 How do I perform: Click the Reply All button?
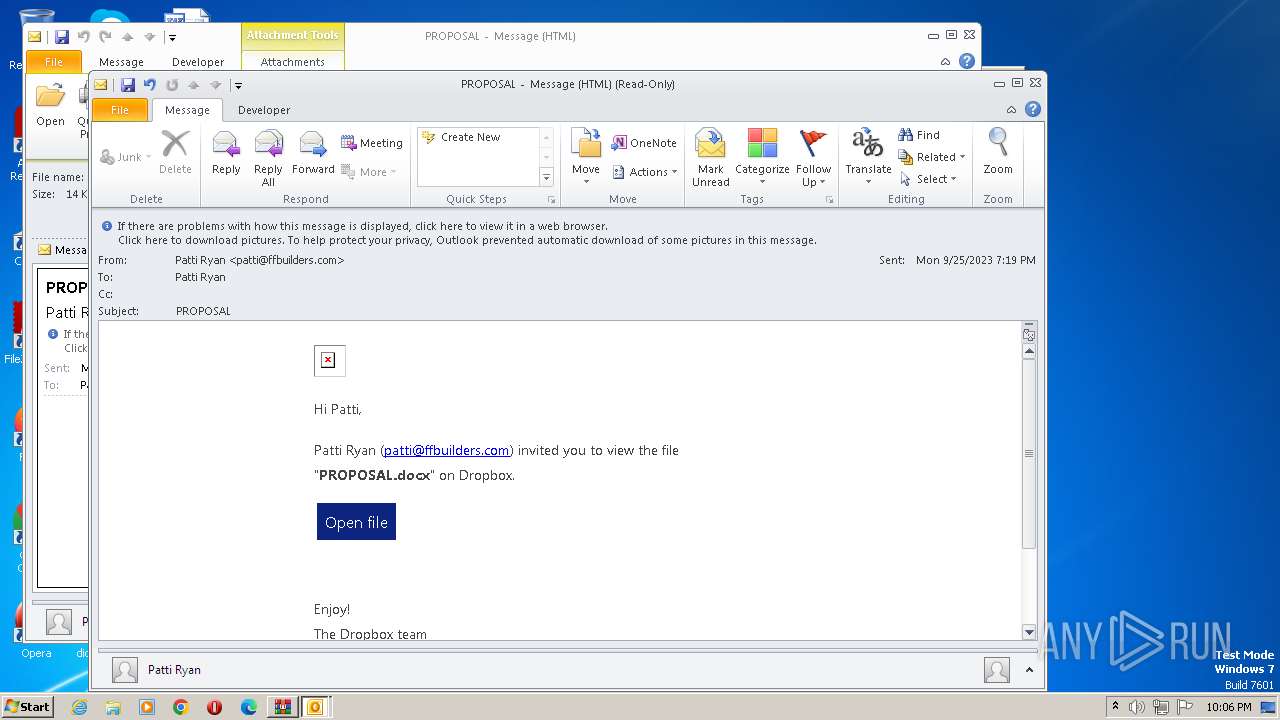(268, 158)
